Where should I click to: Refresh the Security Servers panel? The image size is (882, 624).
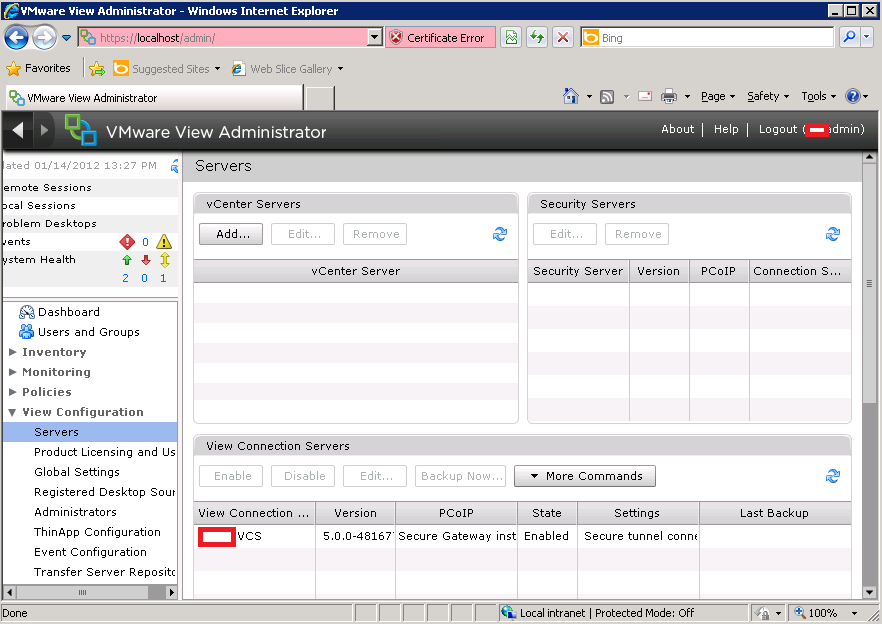click(x=832, y=234)
